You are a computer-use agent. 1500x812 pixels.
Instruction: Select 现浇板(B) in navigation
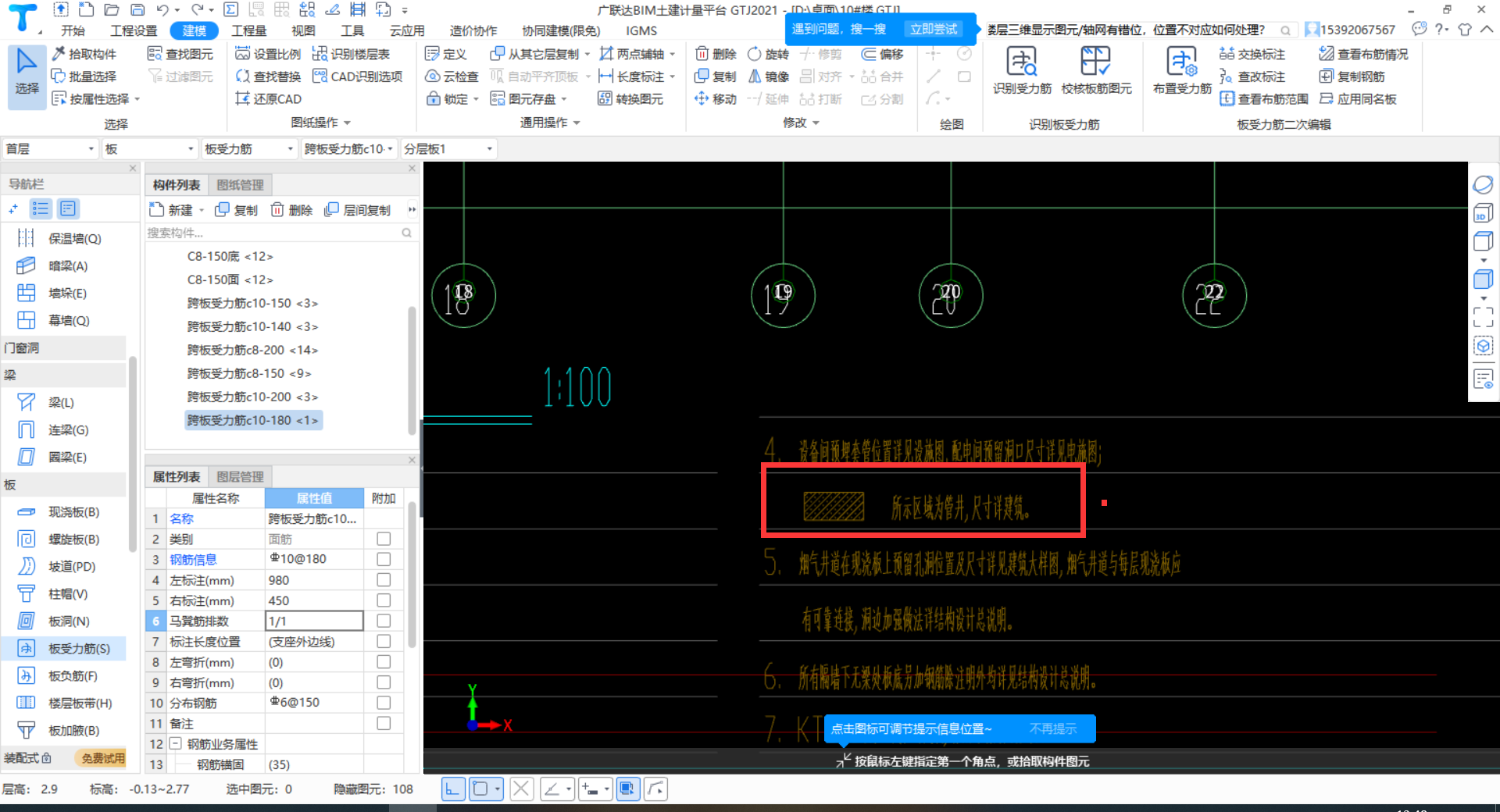pyautogui.click(x=64, y=512)
